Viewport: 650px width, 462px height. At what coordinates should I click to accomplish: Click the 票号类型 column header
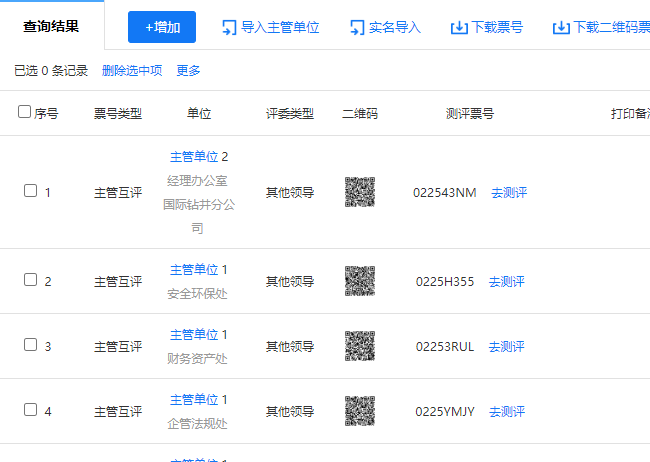coord(118,114)
